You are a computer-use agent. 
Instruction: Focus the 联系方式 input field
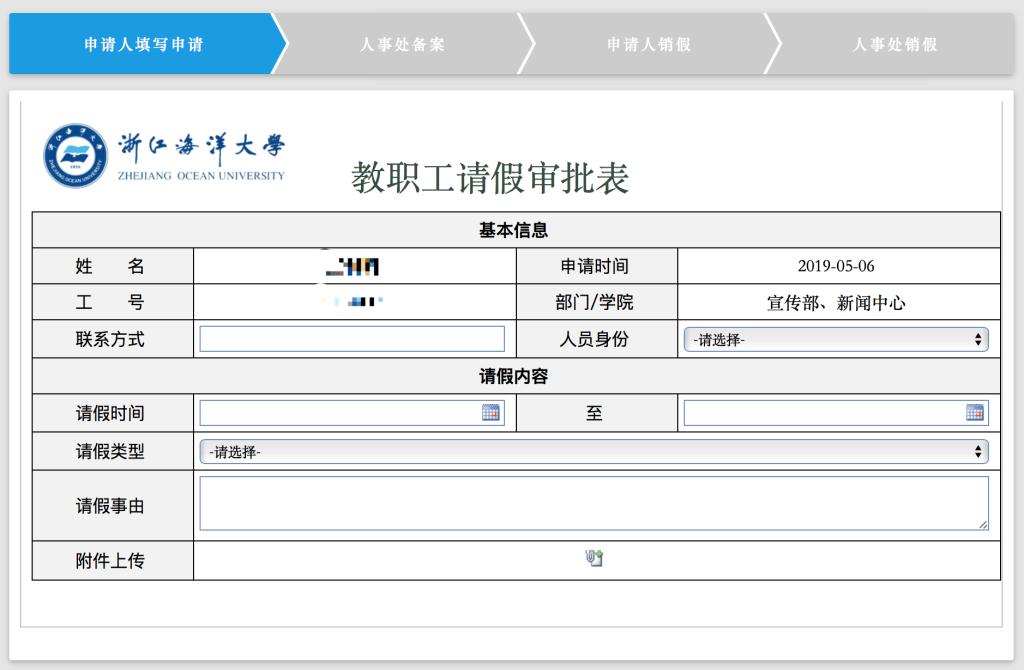(x=352, y=339)
